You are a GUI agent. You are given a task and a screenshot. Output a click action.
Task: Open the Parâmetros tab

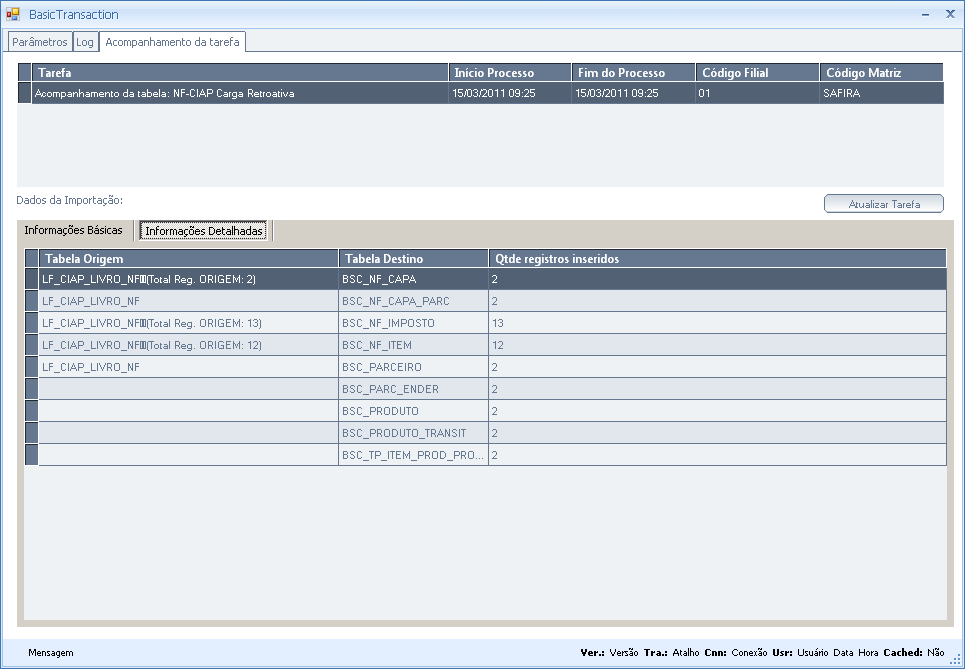(40, 42)
